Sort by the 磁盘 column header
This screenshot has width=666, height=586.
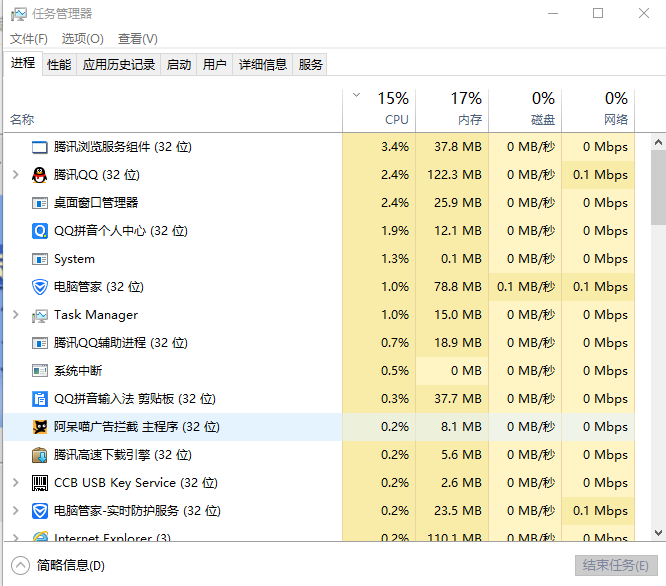pyautogui.click(x=525, y=110)
